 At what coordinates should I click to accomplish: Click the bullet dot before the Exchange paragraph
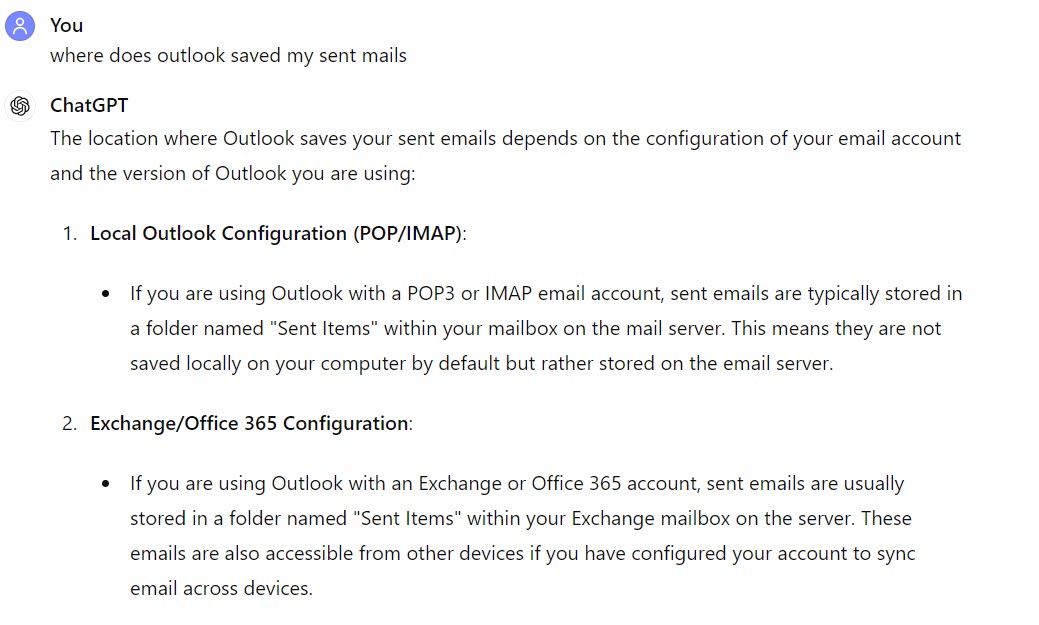coord(106,484)
